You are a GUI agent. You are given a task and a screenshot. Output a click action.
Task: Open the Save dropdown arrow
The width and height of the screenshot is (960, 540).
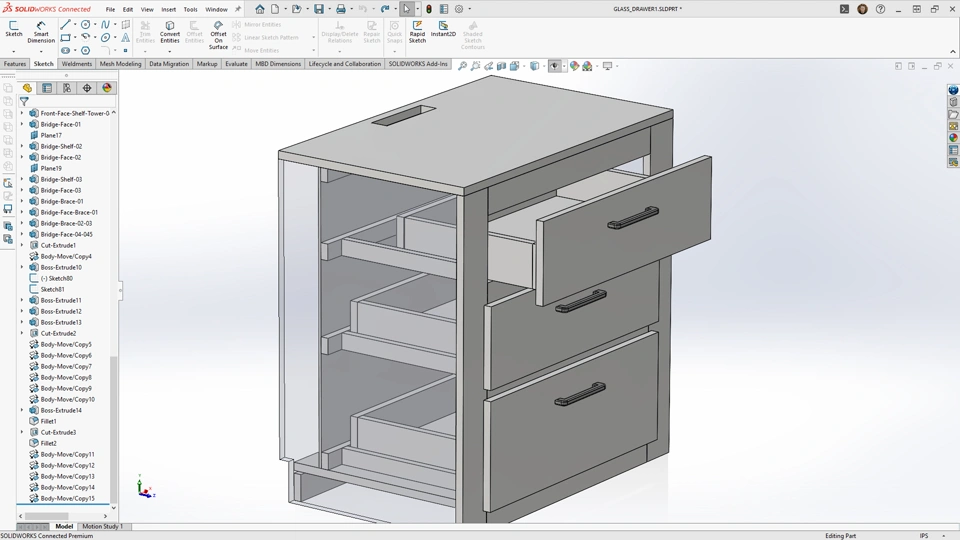(329, 9)
